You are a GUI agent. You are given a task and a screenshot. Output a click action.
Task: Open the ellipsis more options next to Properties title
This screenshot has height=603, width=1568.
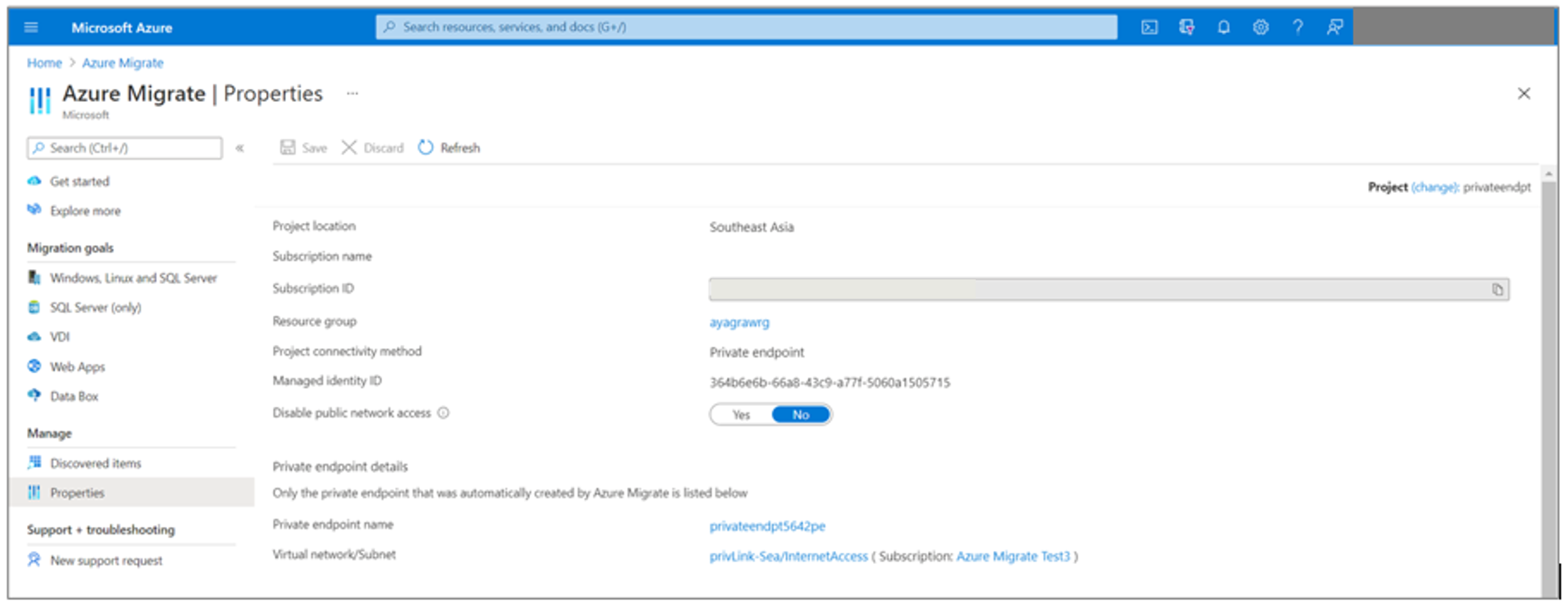[x=353, y=94]
